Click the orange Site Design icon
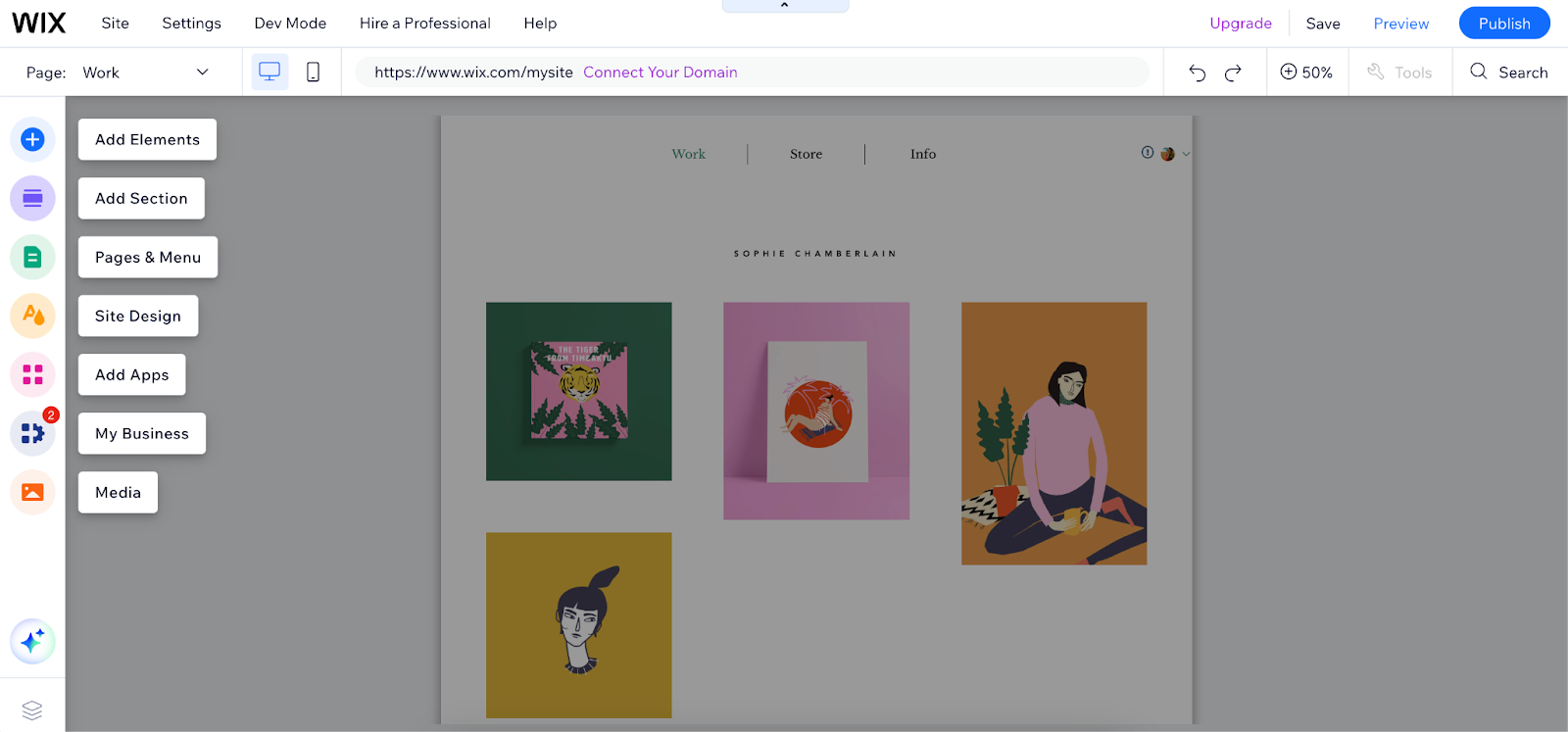Viewport: 1568px width, 732px height. [32, 316]
